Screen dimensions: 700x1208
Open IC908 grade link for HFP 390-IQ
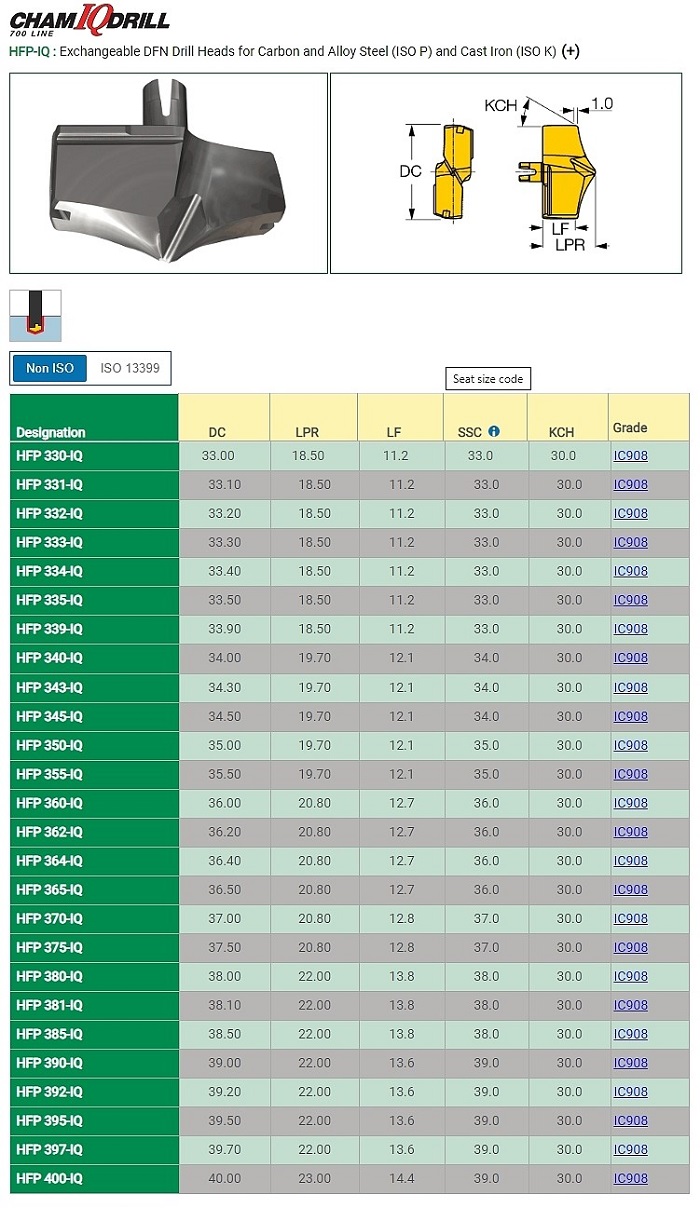(631, 1063)
